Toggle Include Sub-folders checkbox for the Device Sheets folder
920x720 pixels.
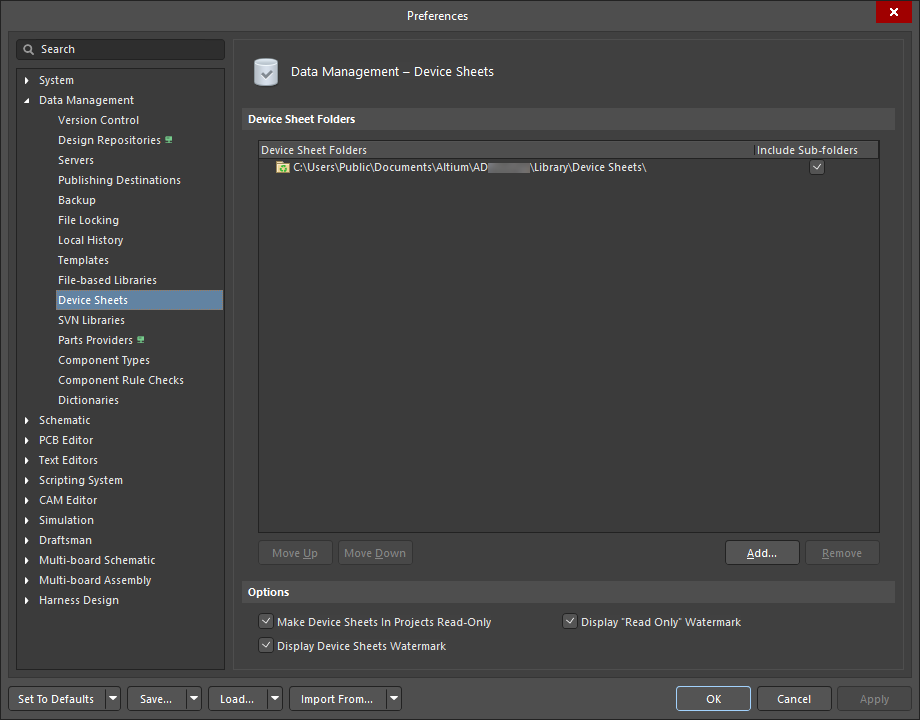817,167
